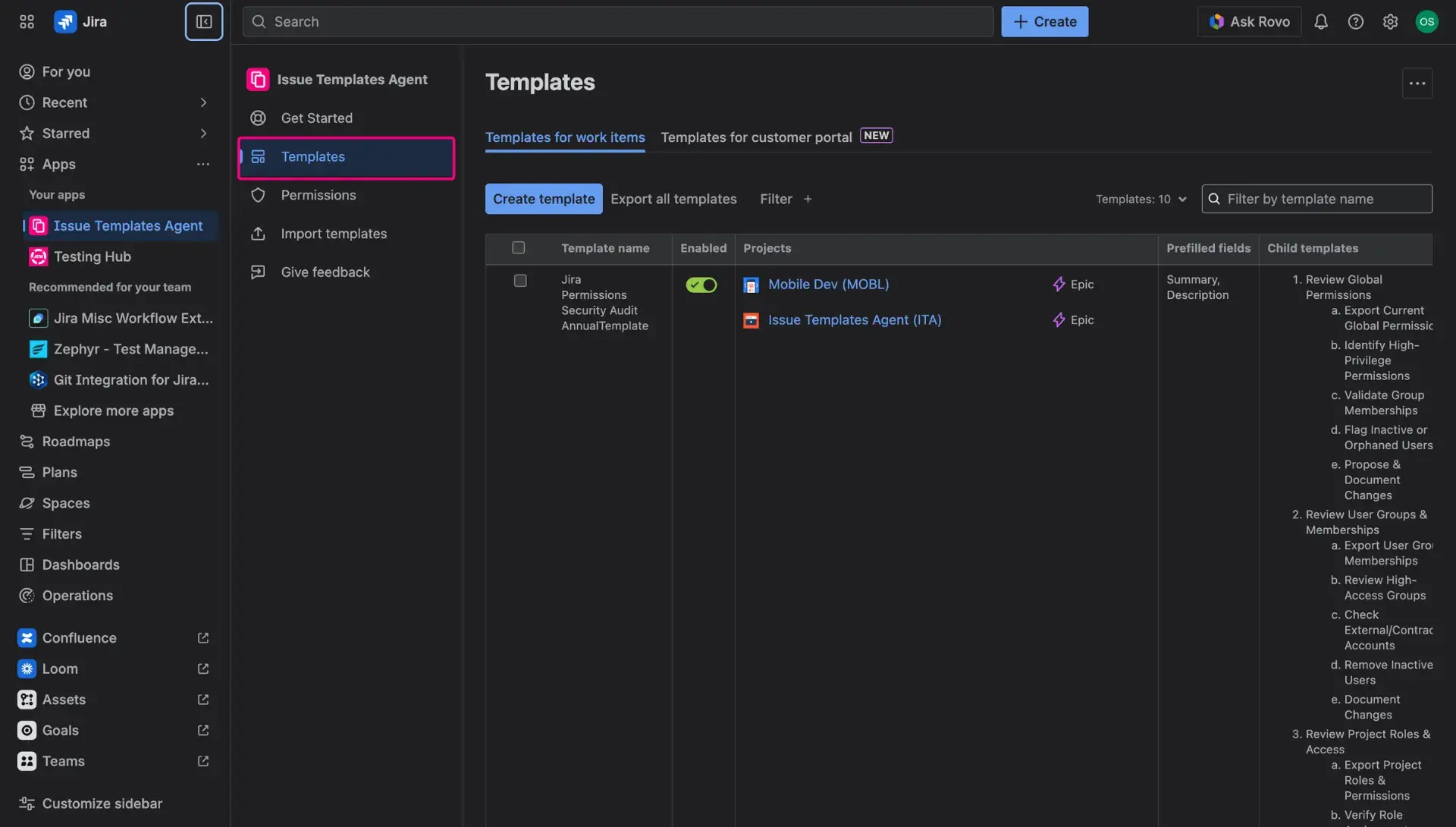Open the Templates: 10 dropdown

[x=1141, y=198]
